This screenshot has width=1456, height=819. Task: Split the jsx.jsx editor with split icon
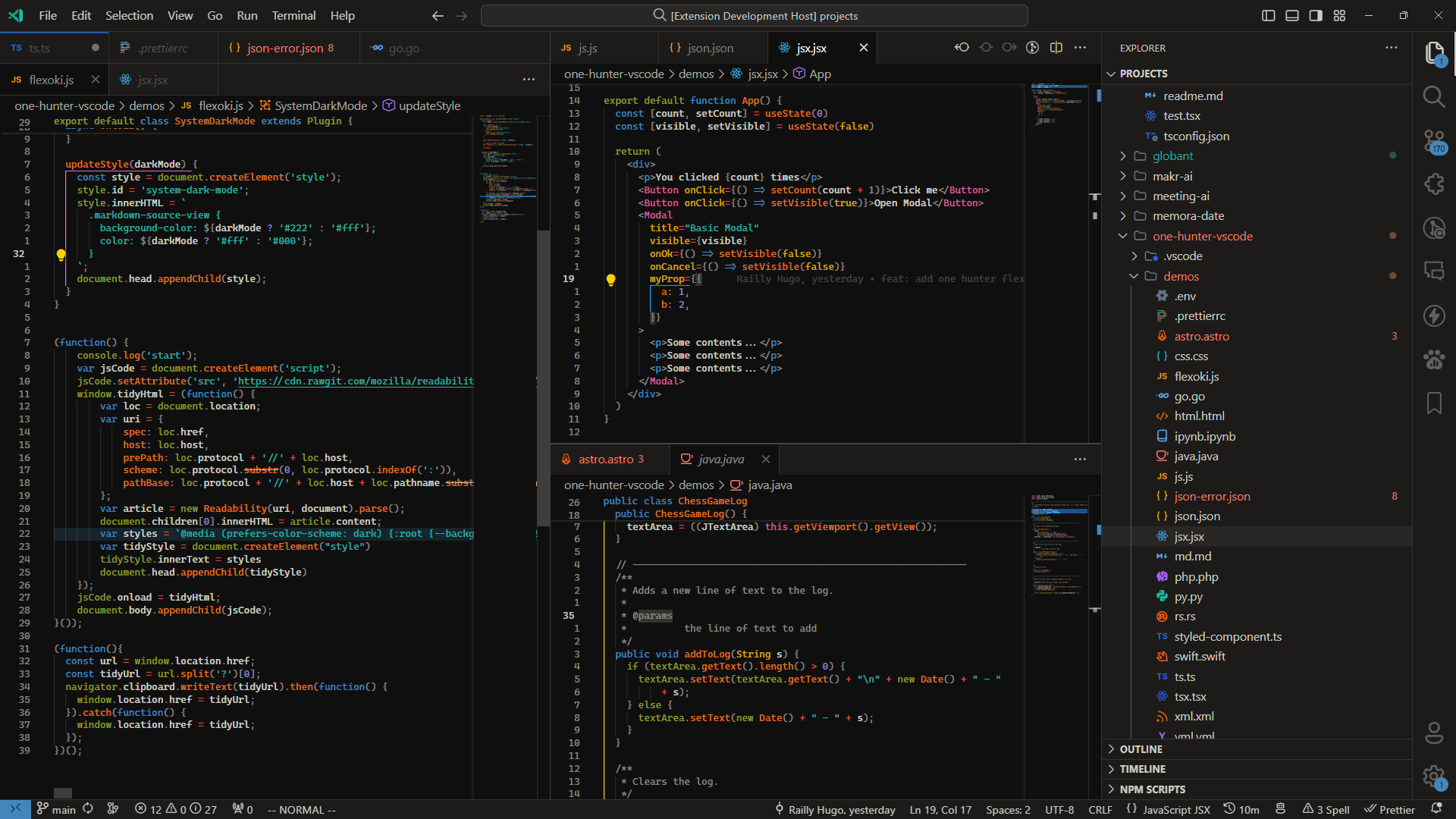(1056, 47)
